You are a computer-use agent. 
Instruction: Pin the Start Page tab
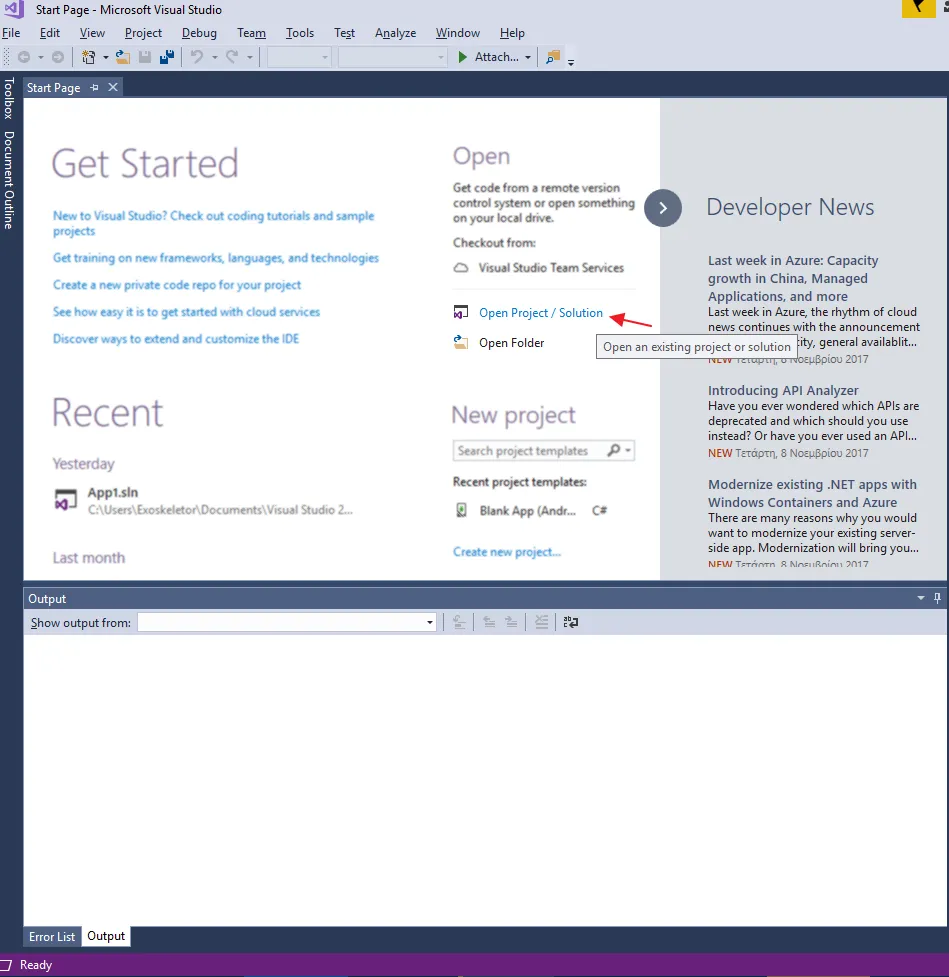pos(94,88)
